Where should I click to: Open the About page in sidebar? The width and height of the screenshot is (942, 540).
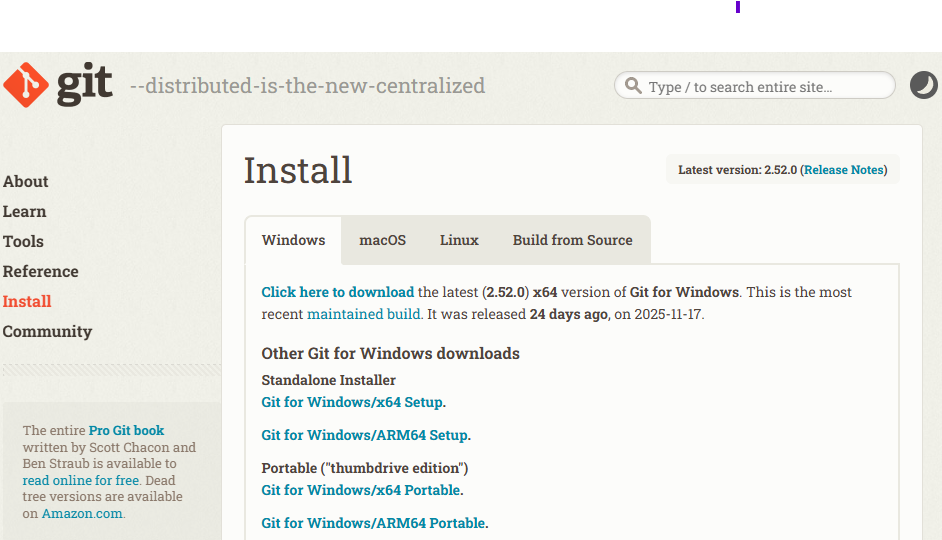click(25, 181)
